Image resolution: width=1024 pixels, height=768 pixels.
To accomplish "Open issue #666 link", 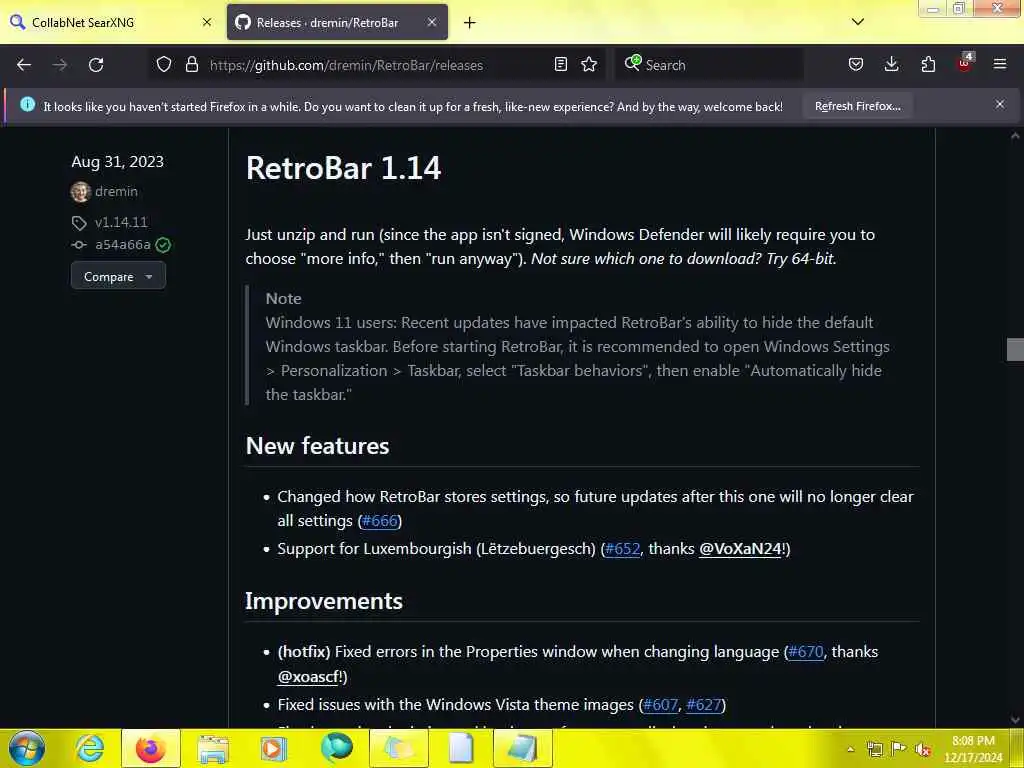I will coord(379,520).
